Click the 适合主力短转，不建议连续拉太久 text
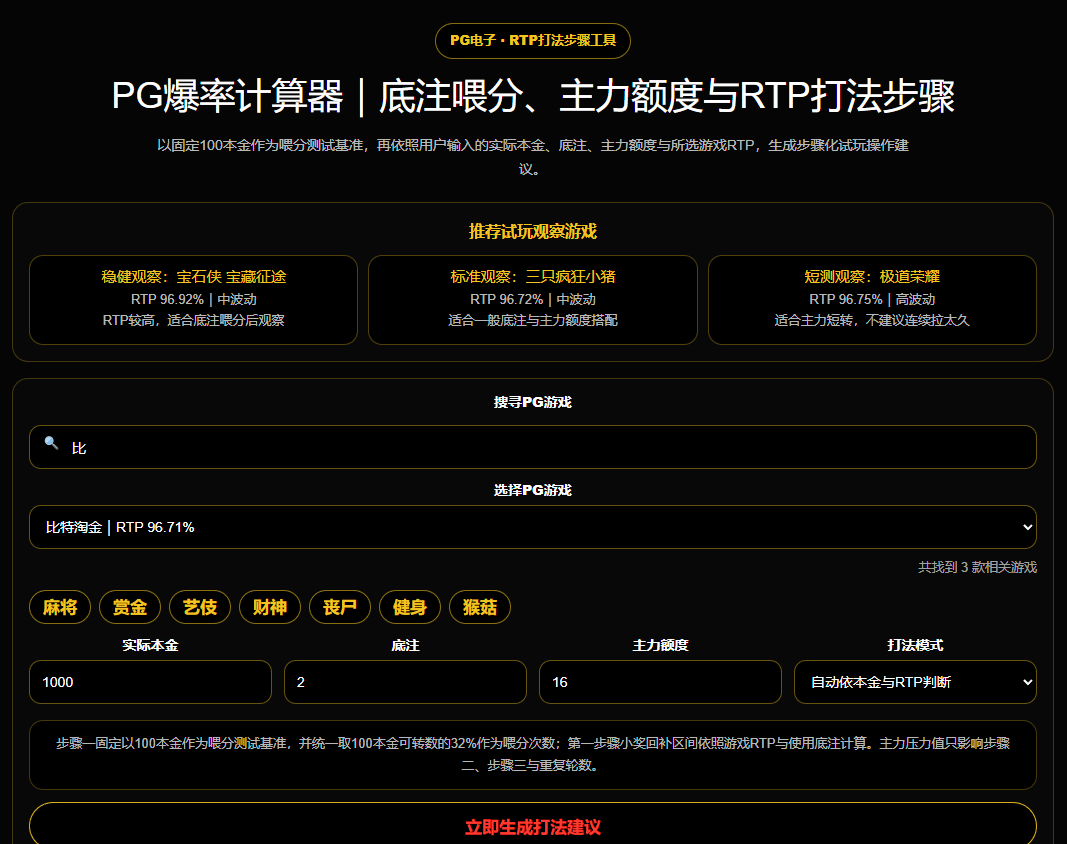Image resolution: width=1067 pixels, height=844 pixels. [872, 321]
